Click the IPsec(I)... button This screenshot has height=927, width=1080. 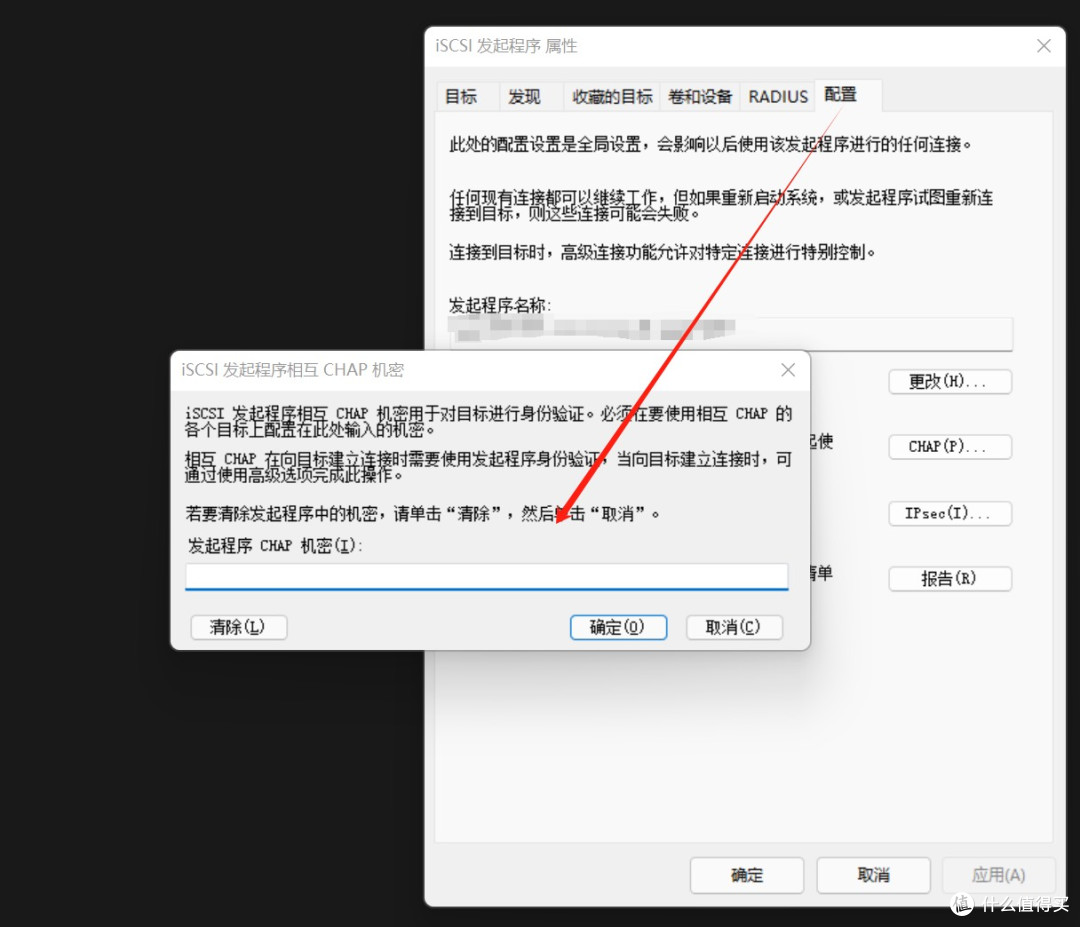pyautogui.click(x=950, y=513)
